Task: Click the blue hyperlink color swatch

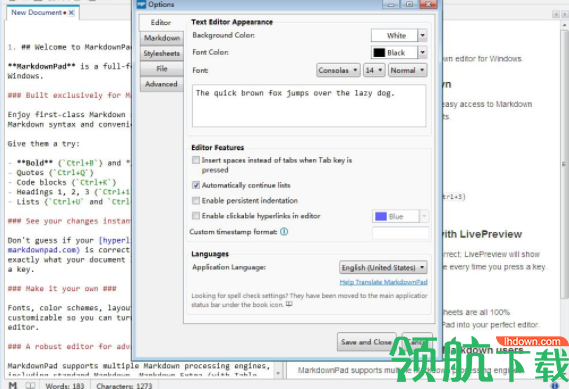Action: [381, 217]
